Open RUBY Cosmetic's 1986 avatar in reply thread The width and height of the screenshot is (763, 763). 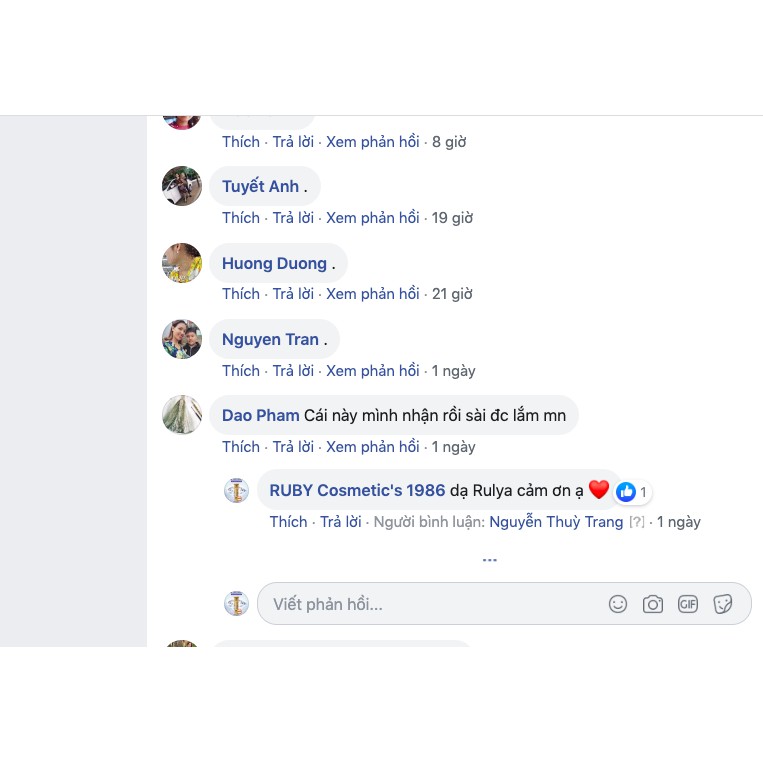(x=236, y=490)
